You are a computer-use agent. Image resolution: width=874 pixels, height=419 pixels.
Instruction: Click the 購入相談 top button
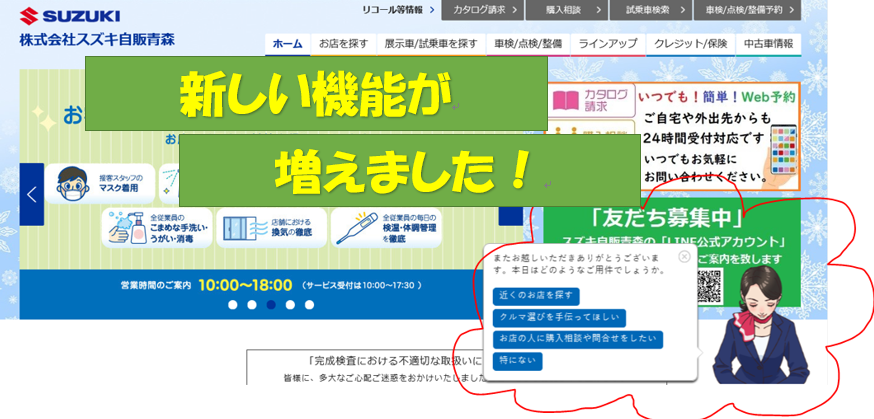pos(566,10)
